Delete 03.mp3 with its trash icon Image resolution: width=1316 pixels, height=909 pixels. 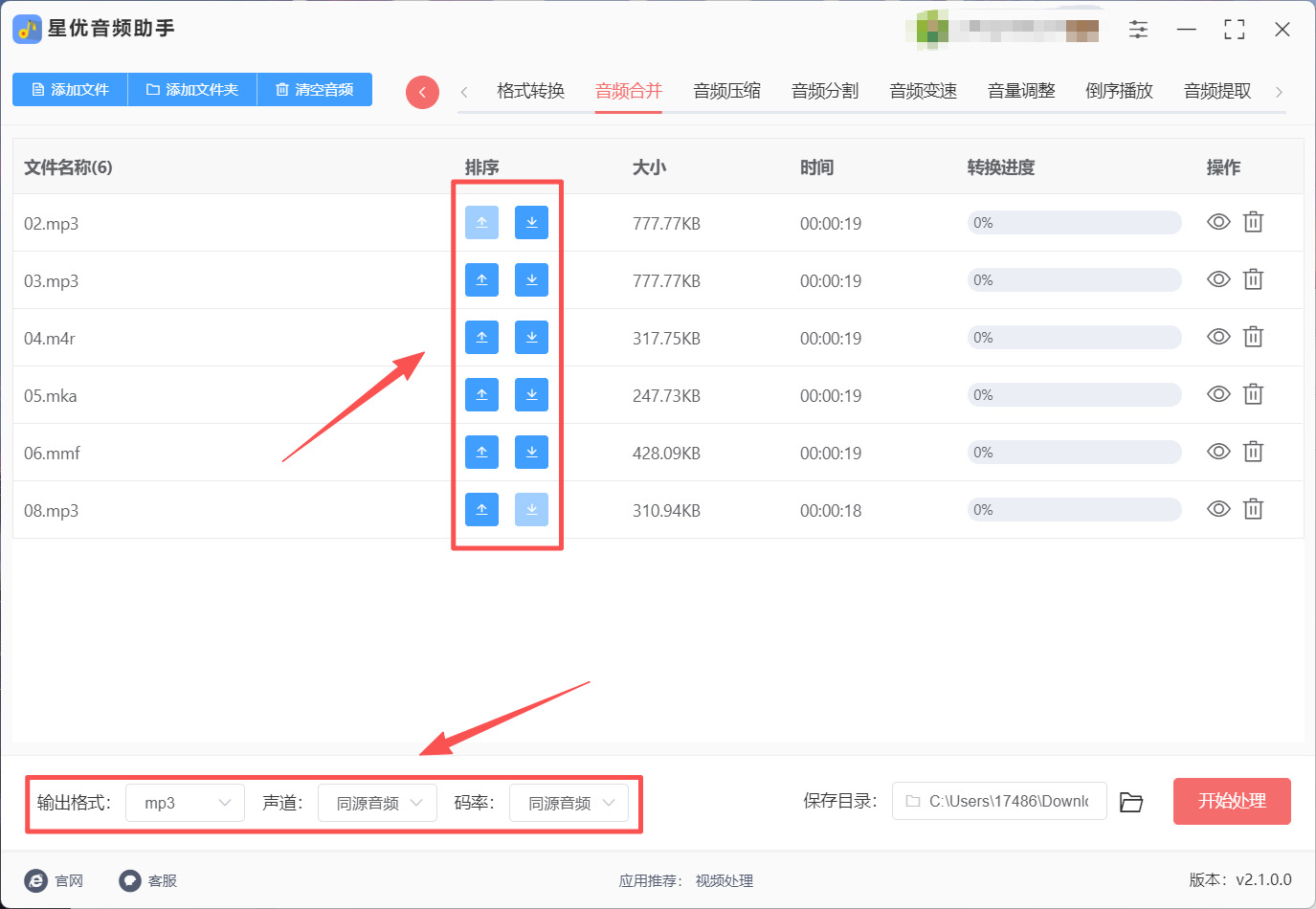coord(1253,279)
